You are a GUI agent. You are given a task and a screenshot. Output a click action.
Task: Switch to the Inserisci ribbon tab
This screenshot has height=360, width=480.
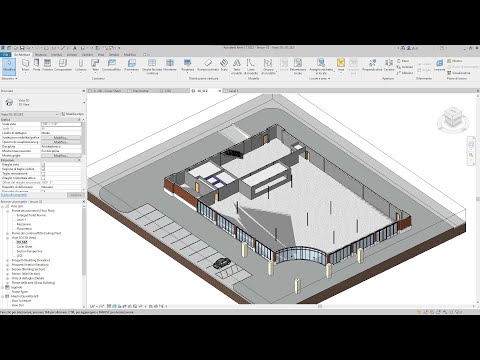click(56, 54)
